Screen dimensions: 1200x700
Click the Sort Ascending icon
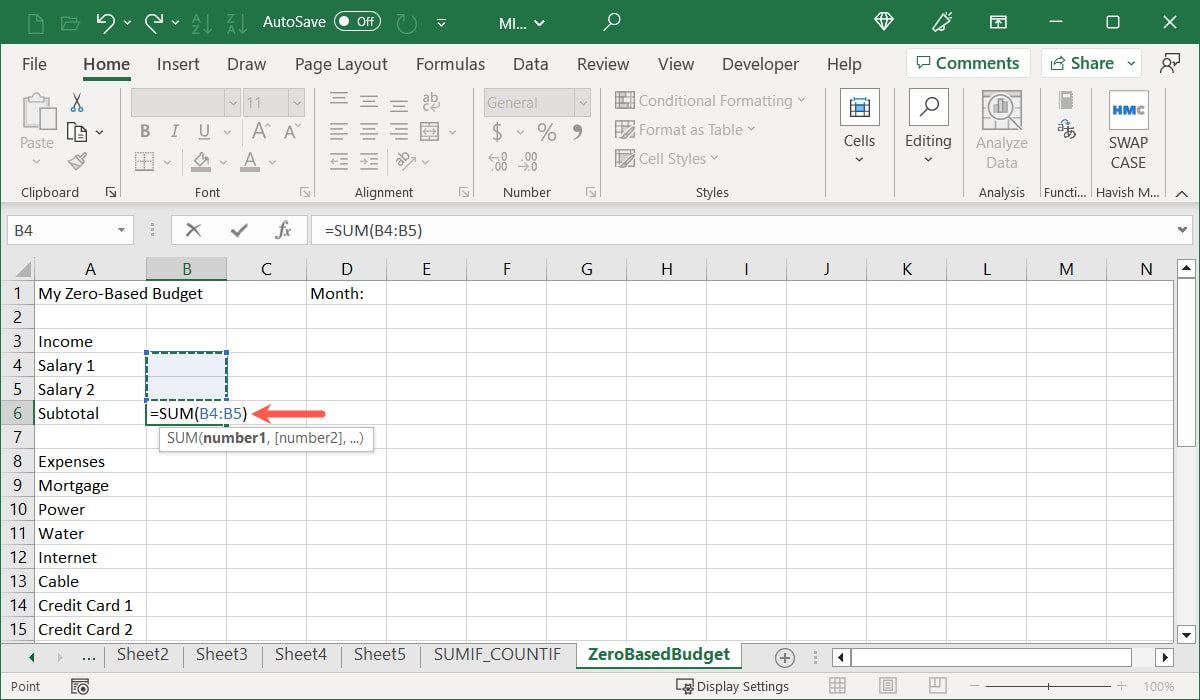click(201, 22)
